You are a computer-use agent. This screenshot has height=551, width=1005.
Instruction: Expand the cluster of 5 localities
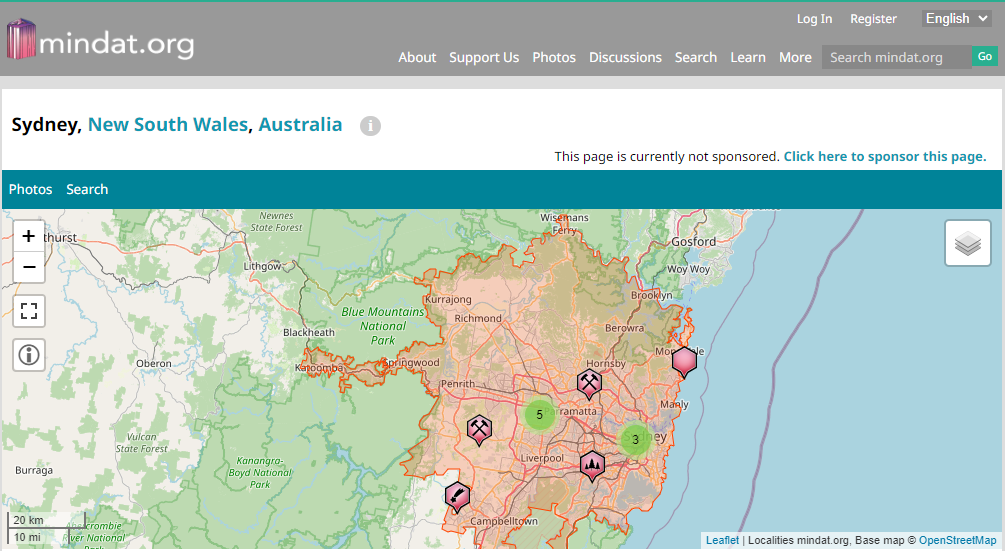tap(539, 414)
